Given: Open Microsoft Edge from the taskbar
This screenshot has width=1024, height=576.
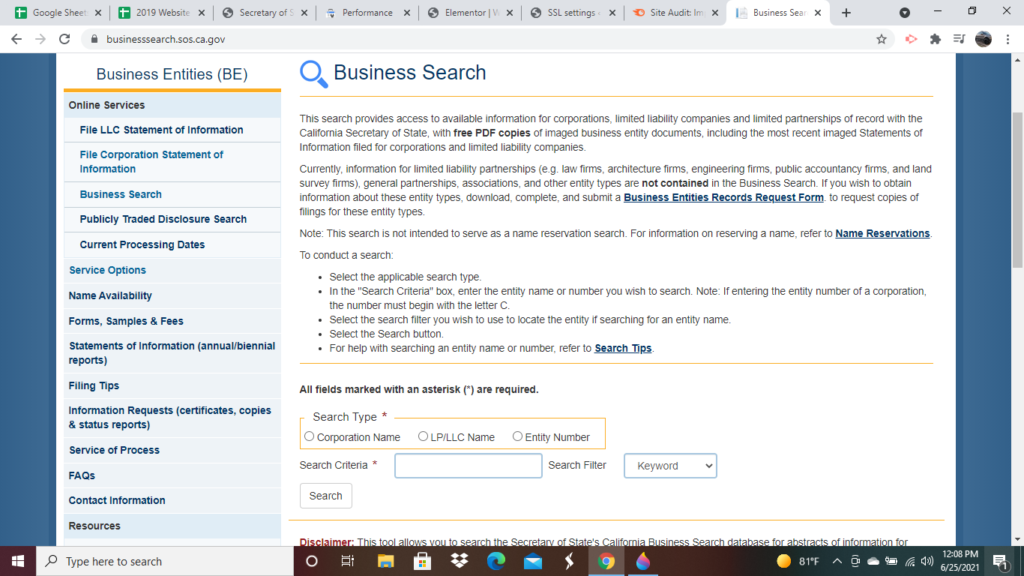Looking at the screenshot, I should [496, 561].
